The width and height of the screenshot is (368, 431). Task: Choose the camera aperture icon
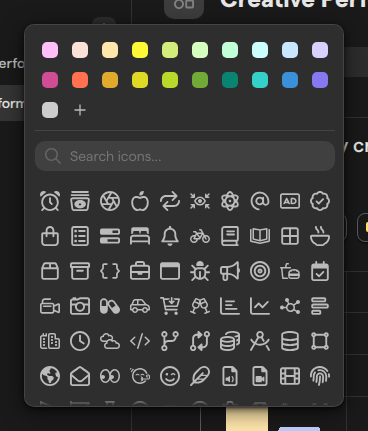point(110,201)
